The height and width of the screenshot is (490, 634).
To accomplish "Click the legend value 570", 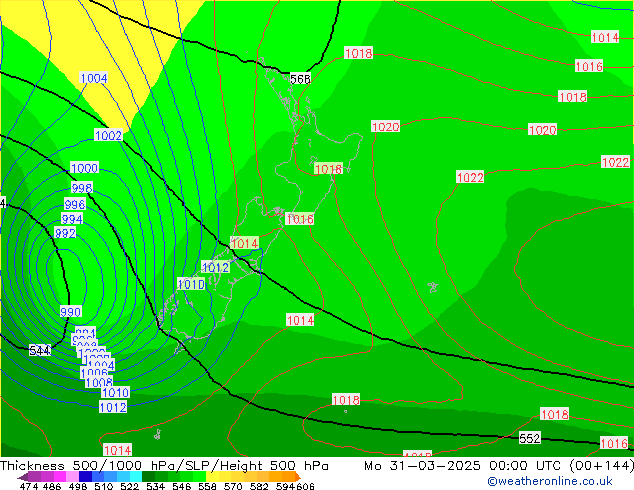I will pyautogui.click(x=233, y=486).
